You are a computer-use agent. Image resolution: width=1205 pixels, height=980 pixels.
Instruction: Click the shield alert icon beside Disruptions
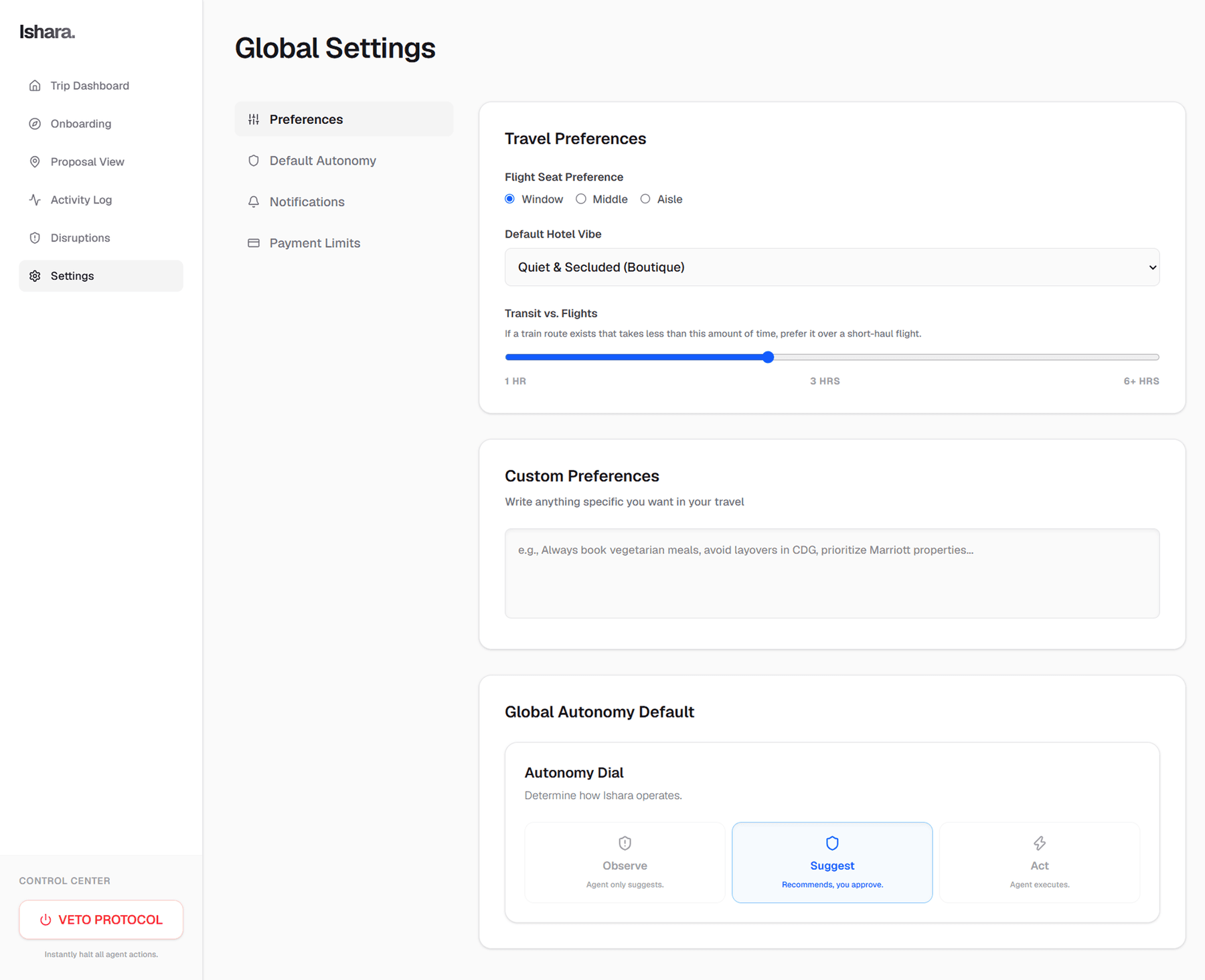coord(35,238)
